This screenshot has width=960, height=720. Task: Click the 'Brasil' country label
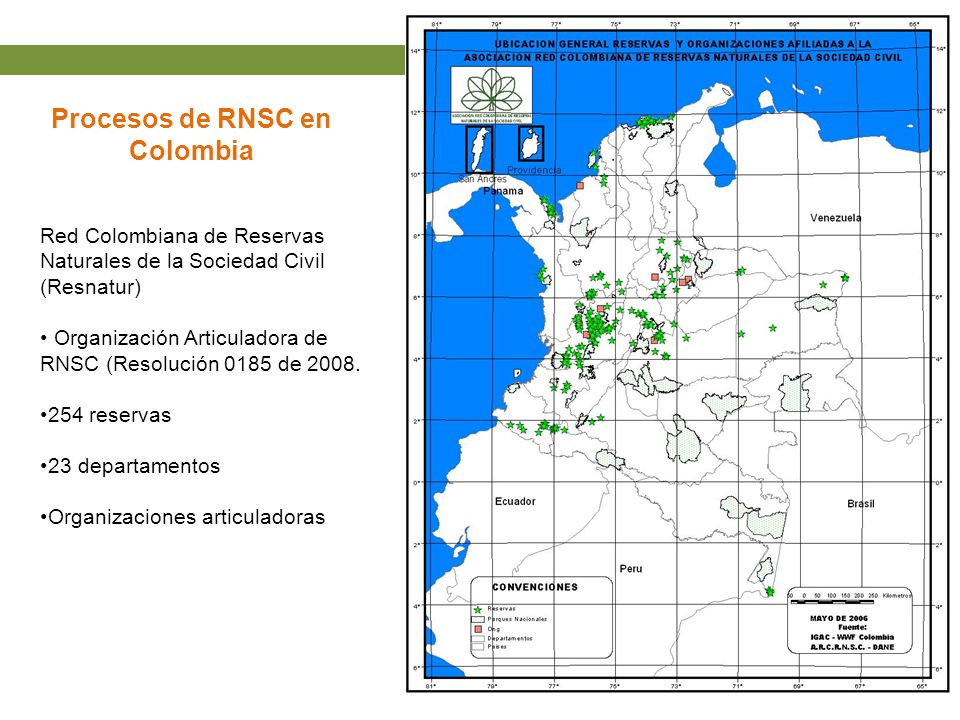(x=861, y=504)
